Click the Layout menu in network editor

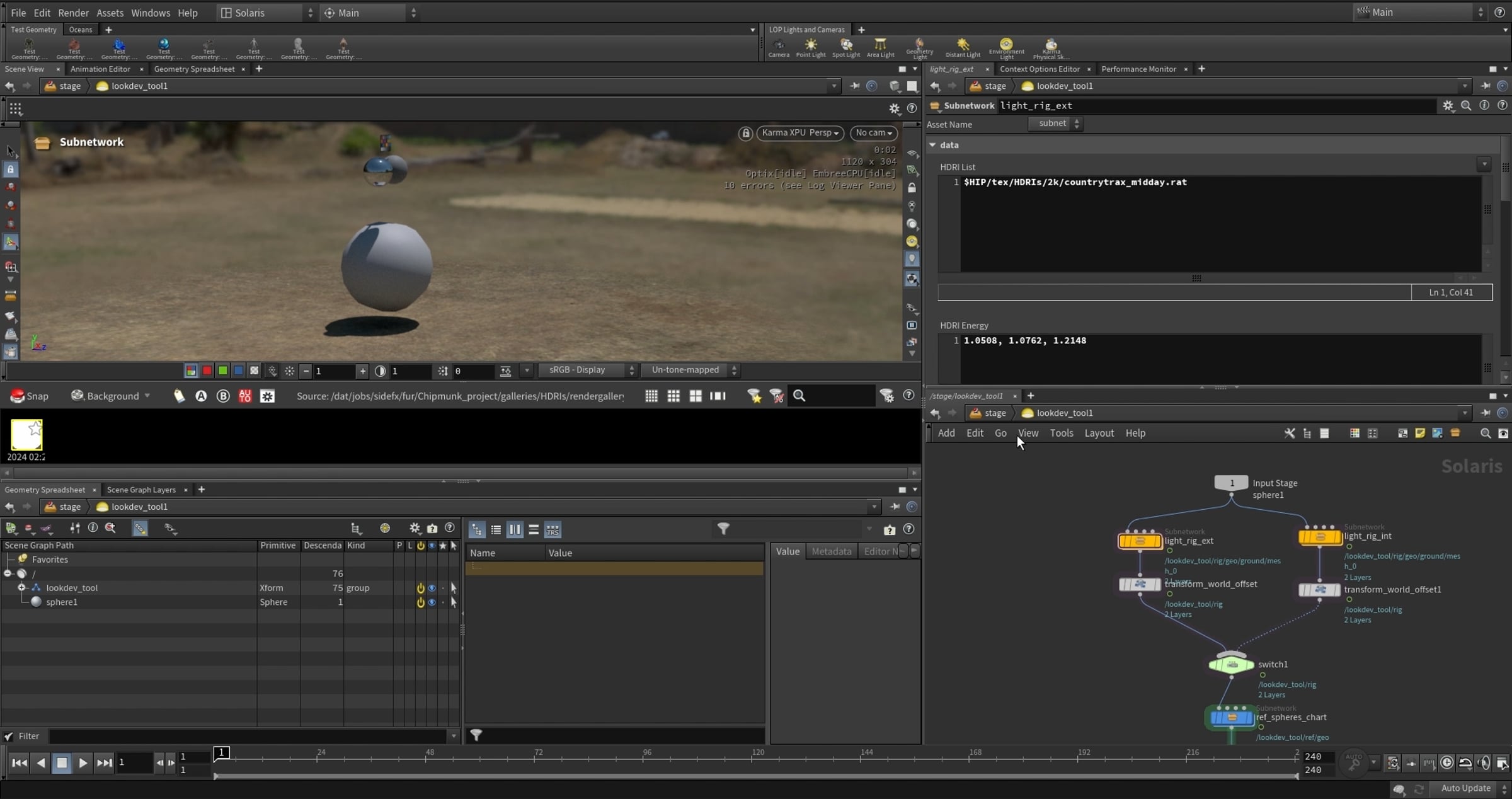1099,433
